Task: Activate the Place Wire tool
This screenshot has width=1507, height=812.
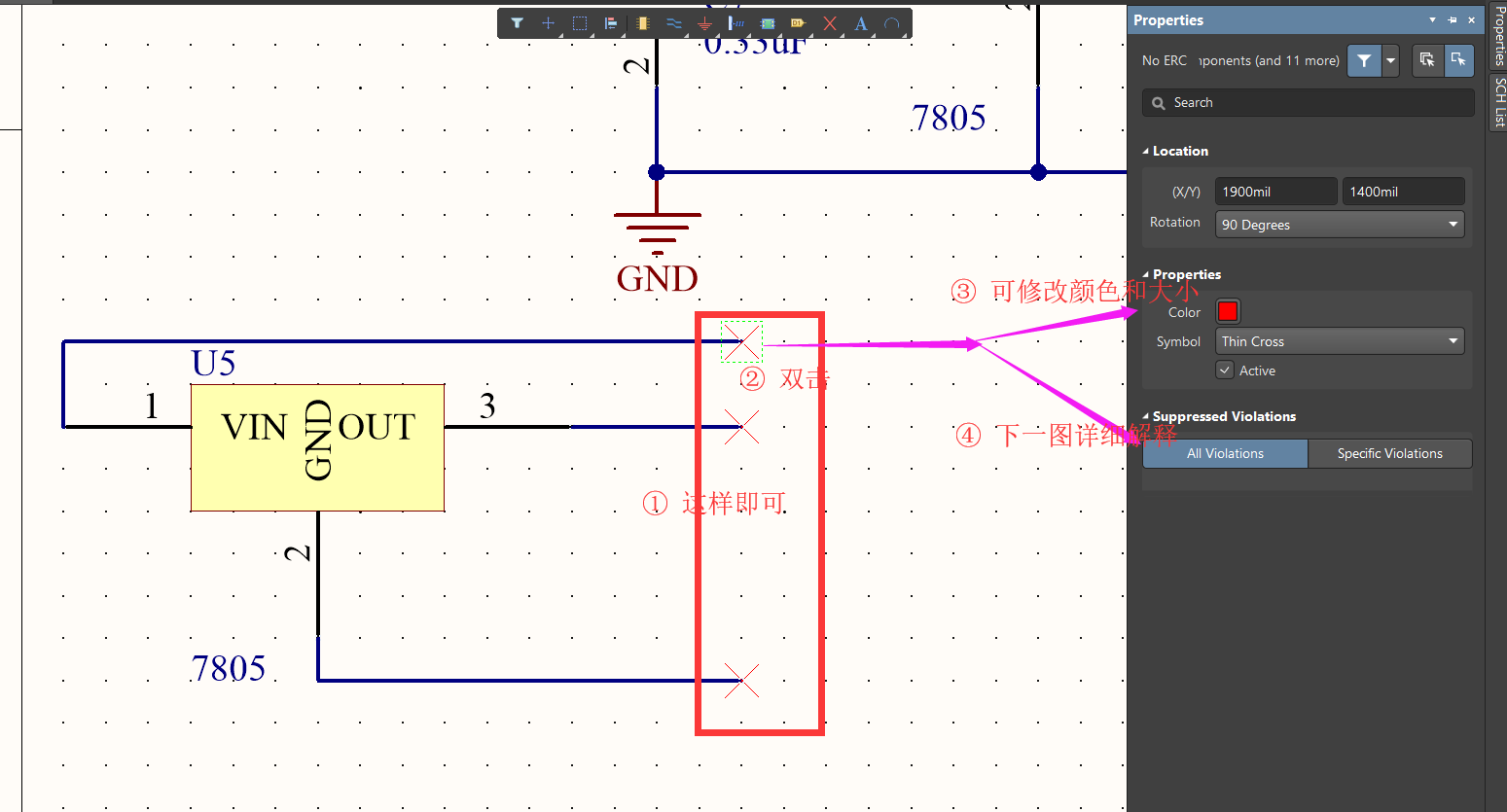Action: coord(673,22)
